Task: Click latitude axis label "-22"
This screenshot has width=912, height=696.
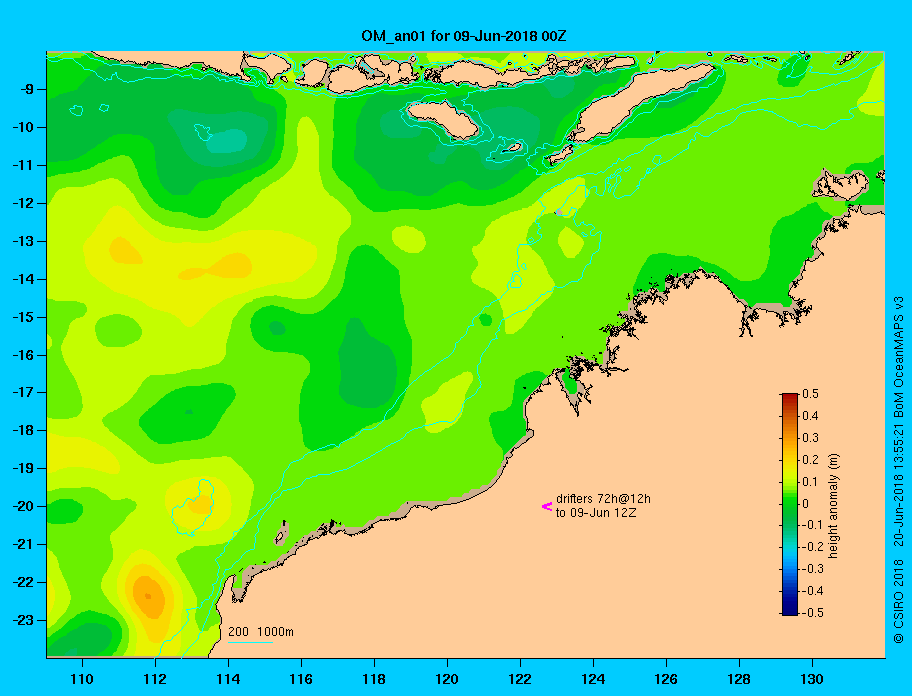Action: (23, 582)
